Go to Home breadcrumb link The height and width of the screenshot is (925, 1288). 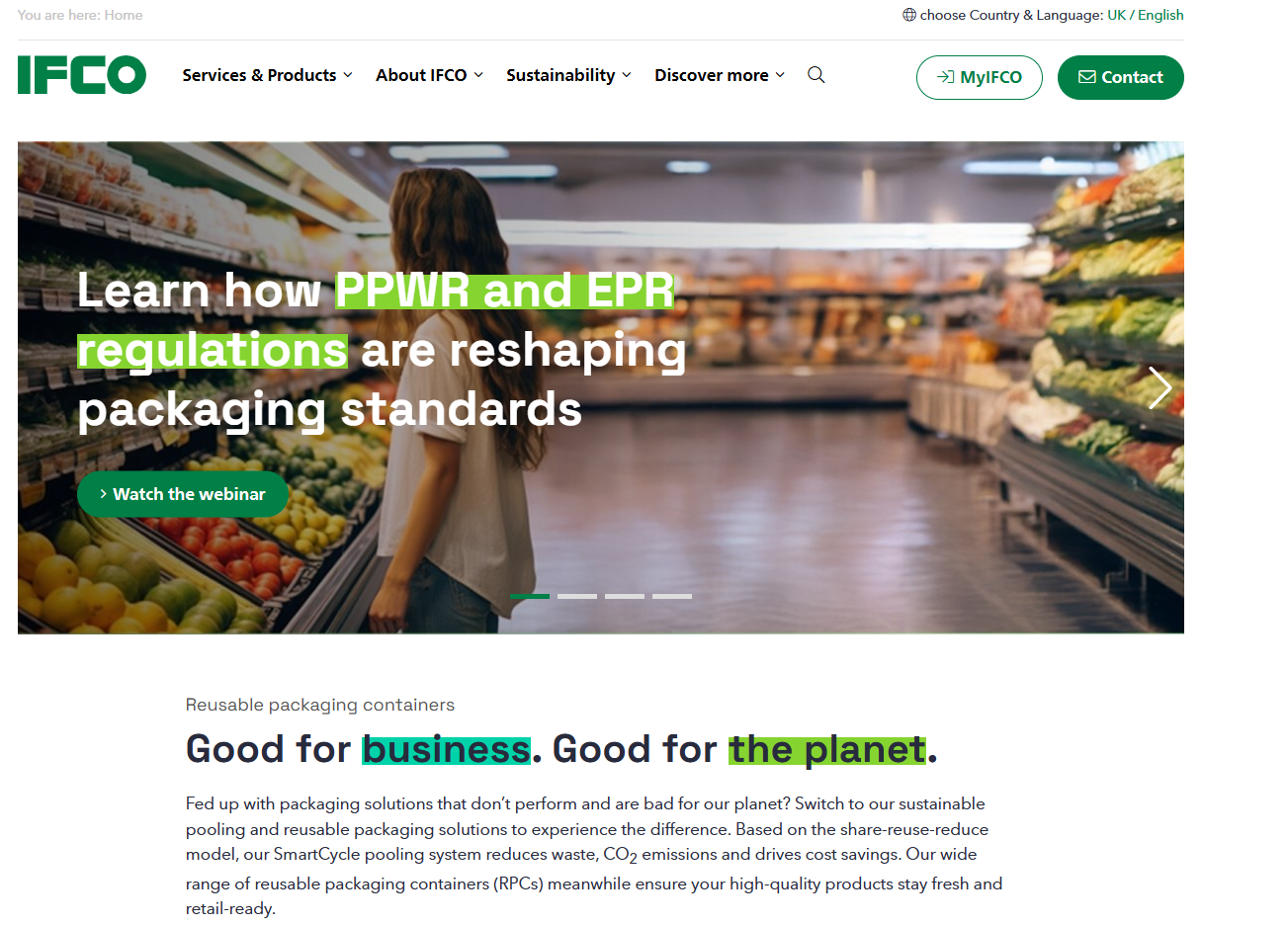pos(124,15)
